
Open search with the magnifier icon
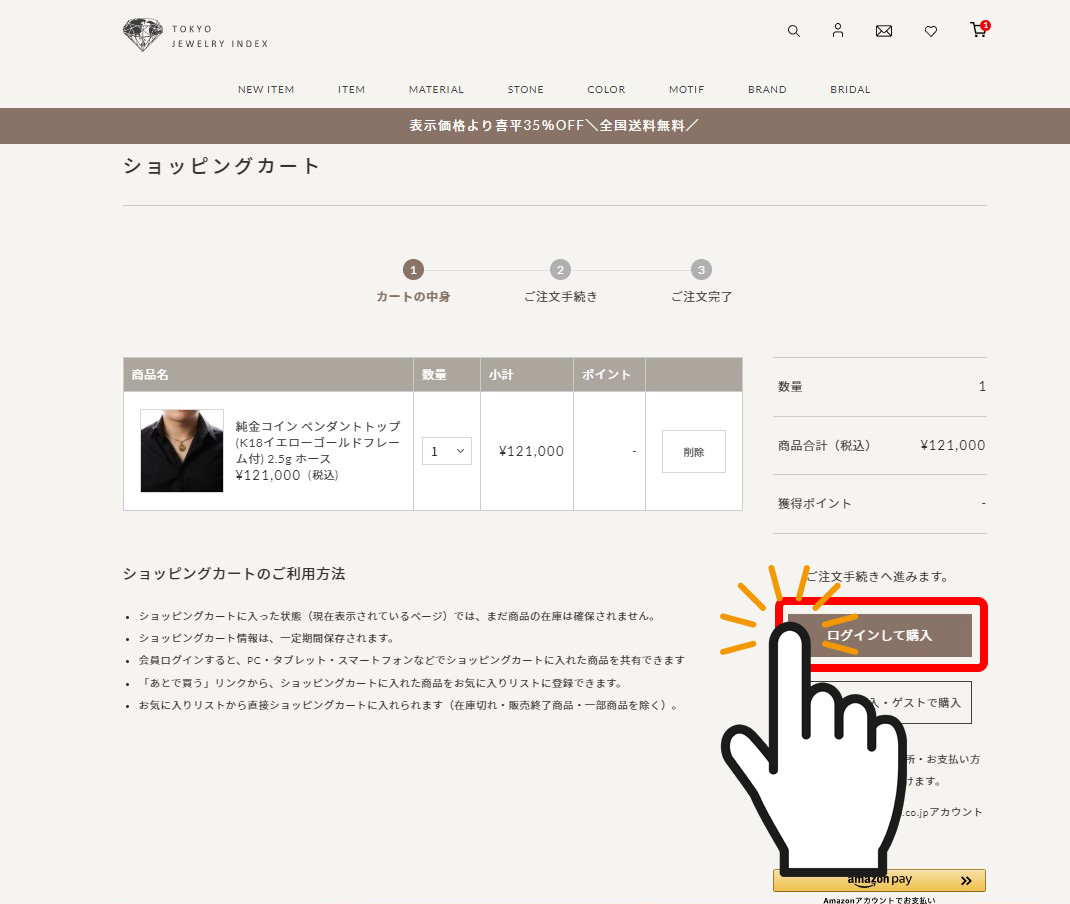tap(794, 31)
